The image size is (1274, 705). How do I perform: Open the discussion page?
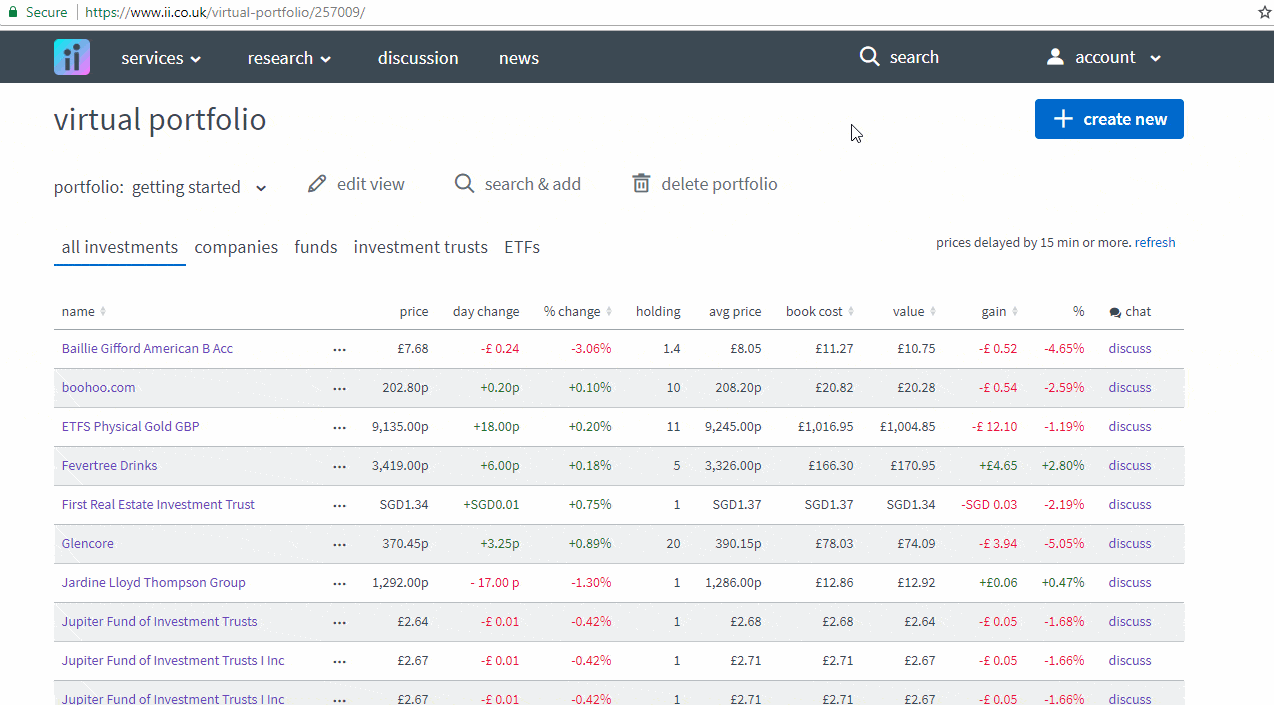coord(418,58)
